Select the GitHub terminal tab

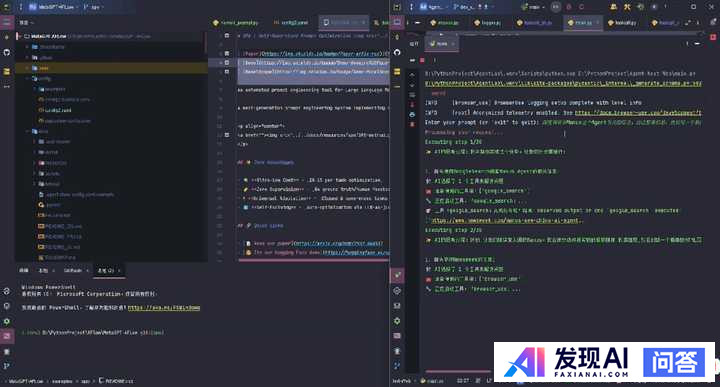click(73, 270)
